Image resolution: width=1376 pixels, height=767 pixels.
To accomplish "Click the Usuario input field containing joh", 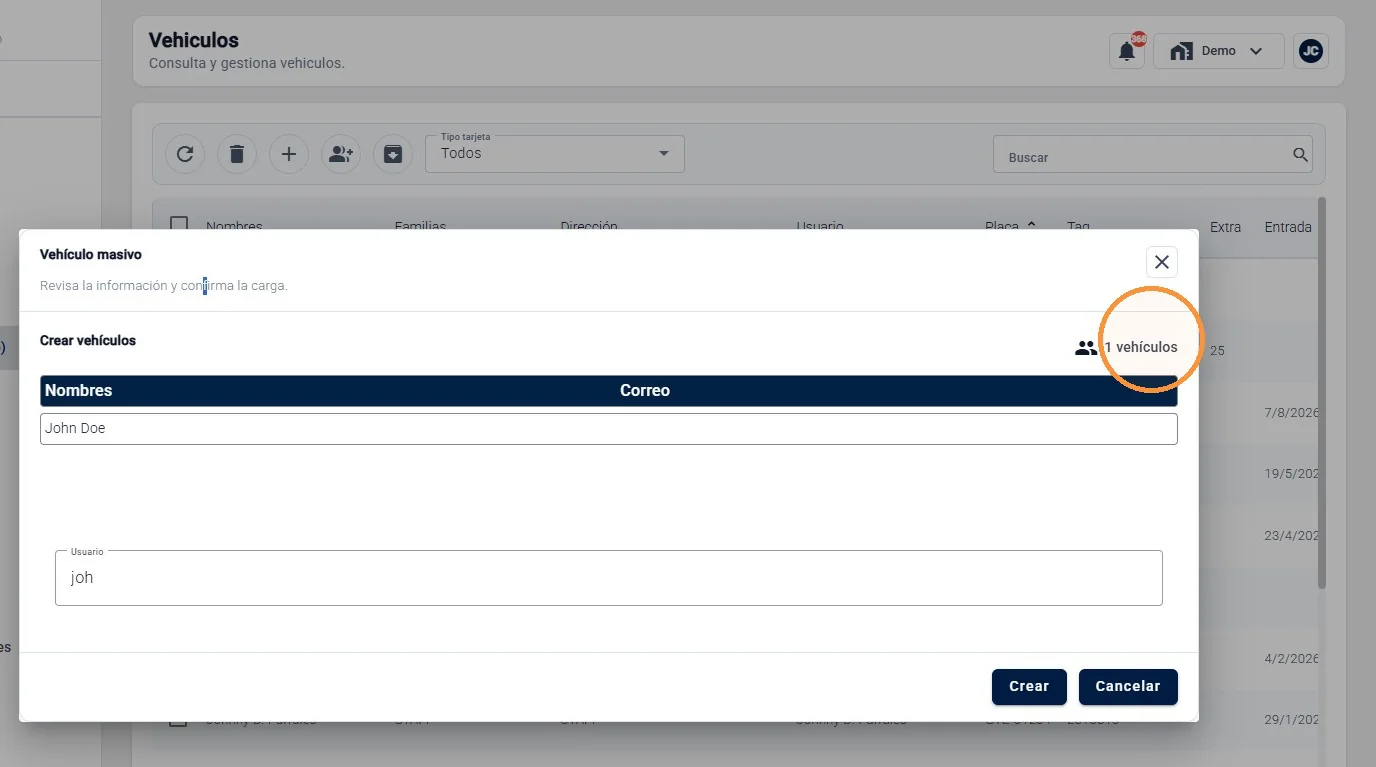I will (609, 578).
